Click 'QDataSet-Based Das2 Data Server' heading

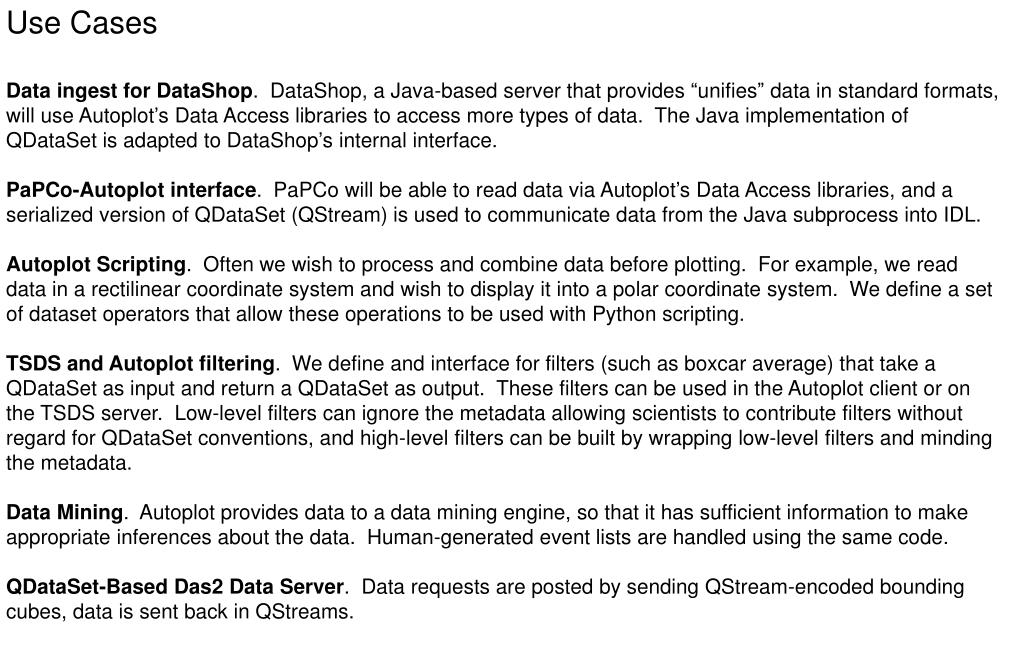coord(175,586)
